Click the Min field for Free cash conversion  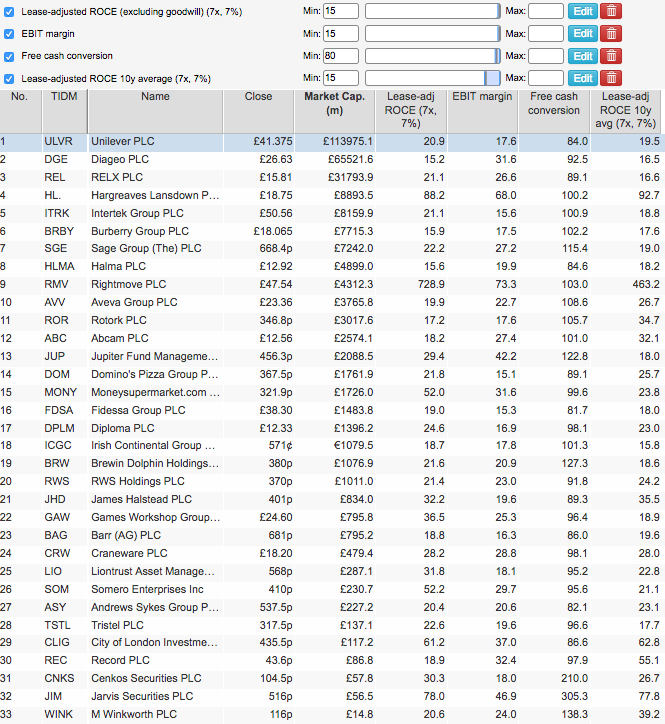pyautogui.click(x=341, y=56)
